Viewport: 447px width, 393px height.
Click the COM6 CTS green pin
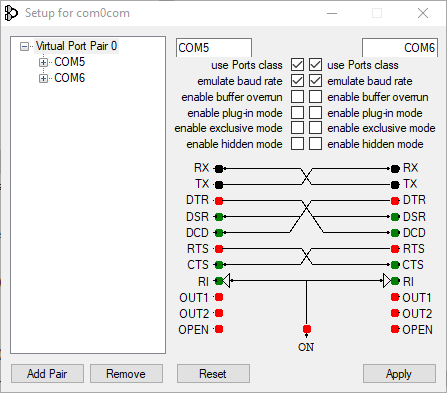[395, 265]
